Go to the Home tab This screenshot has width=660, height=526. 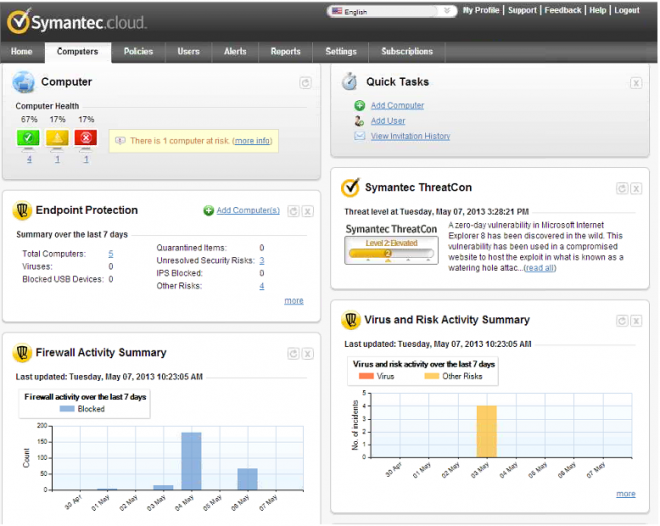pyautogui.click(x=21, y=51)
